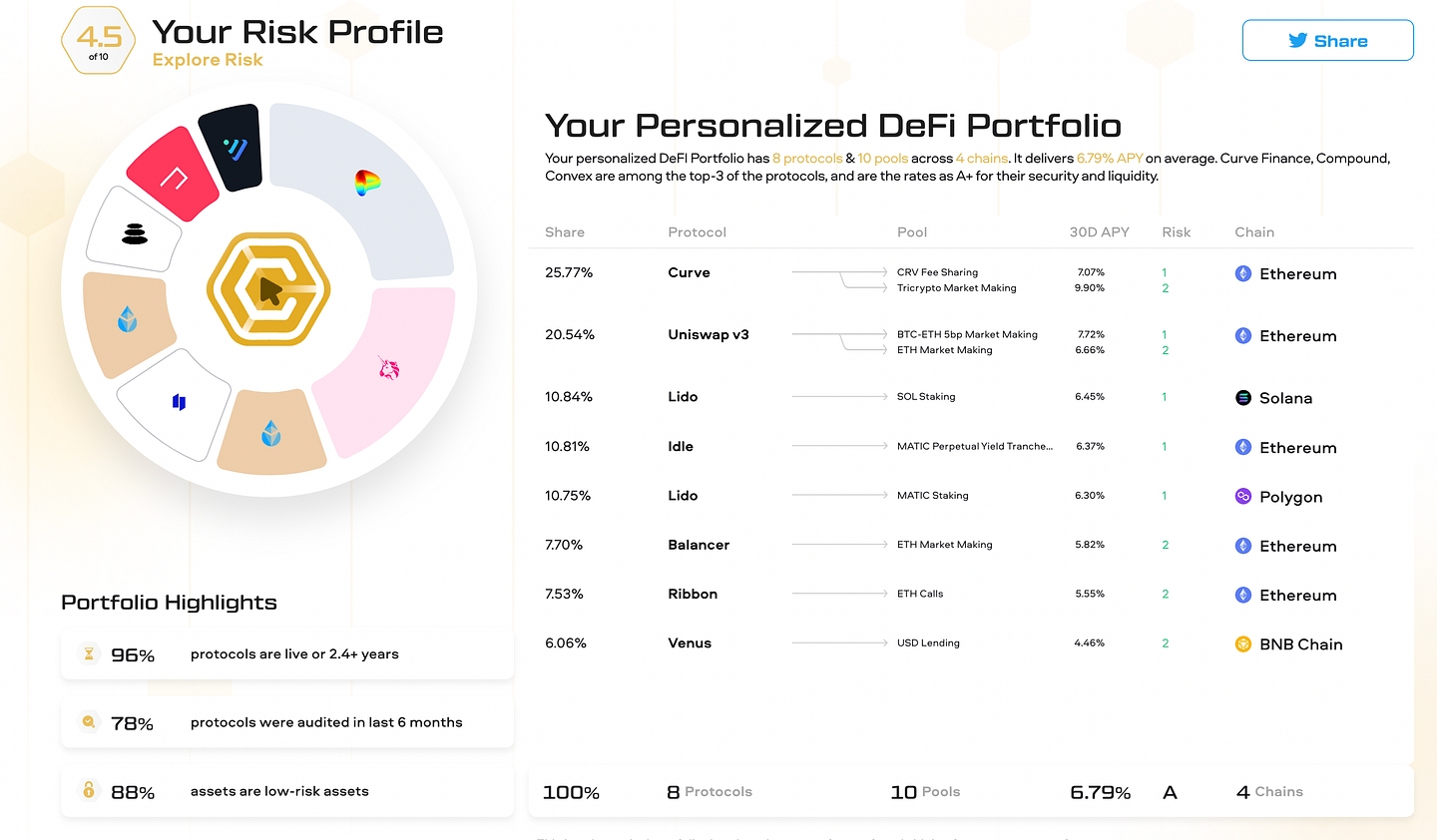Click the BNB Chain icon
Image resolution: width=1437 pixels, height=840 pixels.
(x=1243, y=643)
